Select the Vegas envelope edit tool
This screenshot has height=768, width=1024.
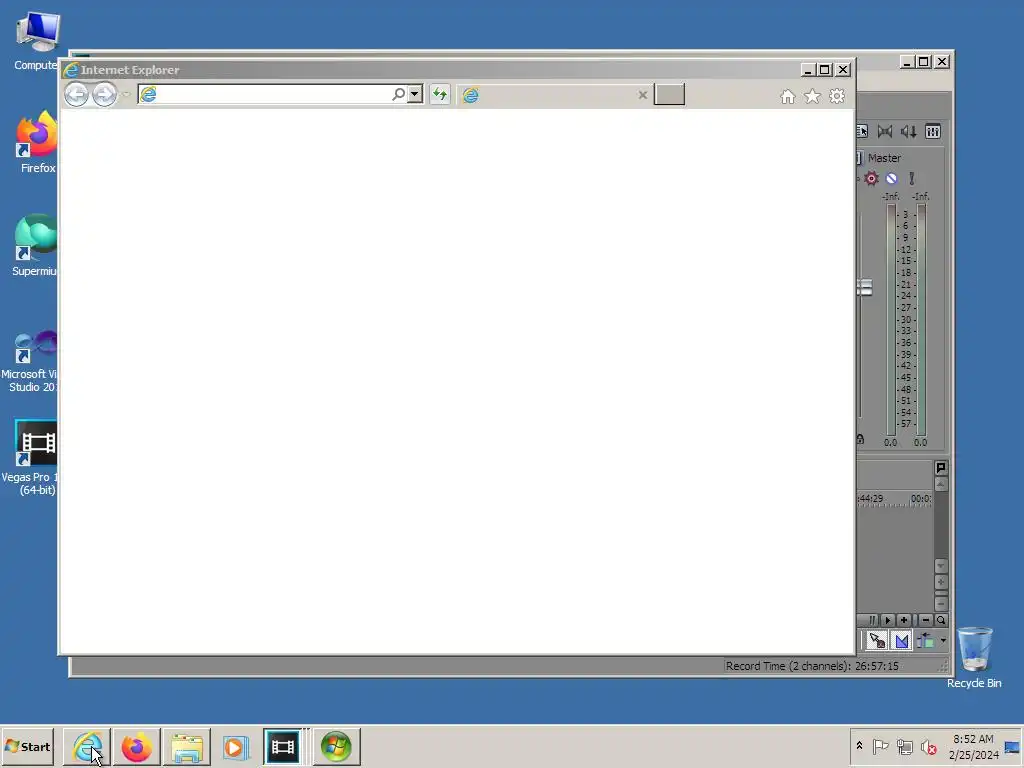pos(902,641)
